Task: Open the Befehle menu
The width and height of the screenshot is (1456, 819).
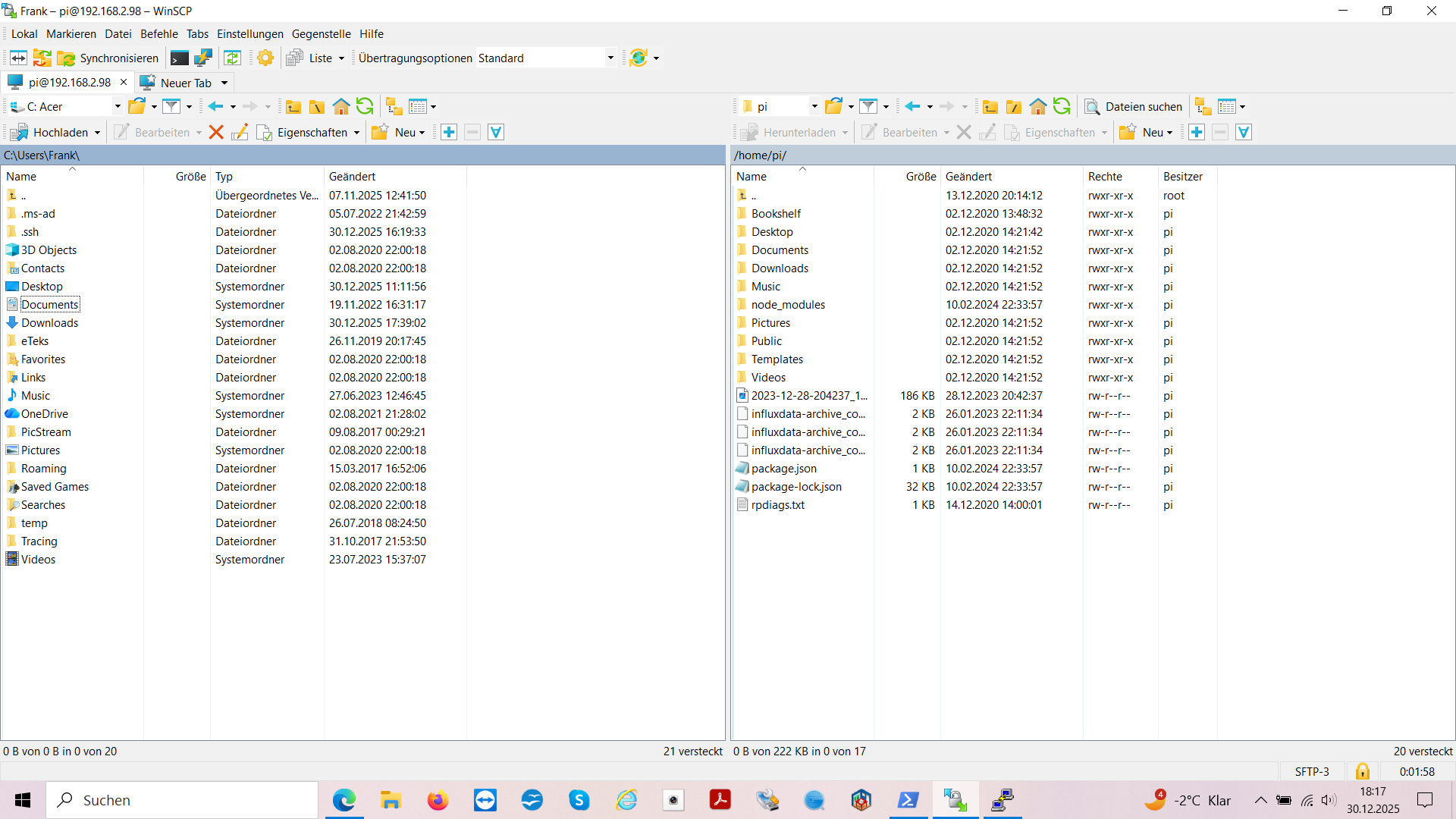Action: click(158, 34)
